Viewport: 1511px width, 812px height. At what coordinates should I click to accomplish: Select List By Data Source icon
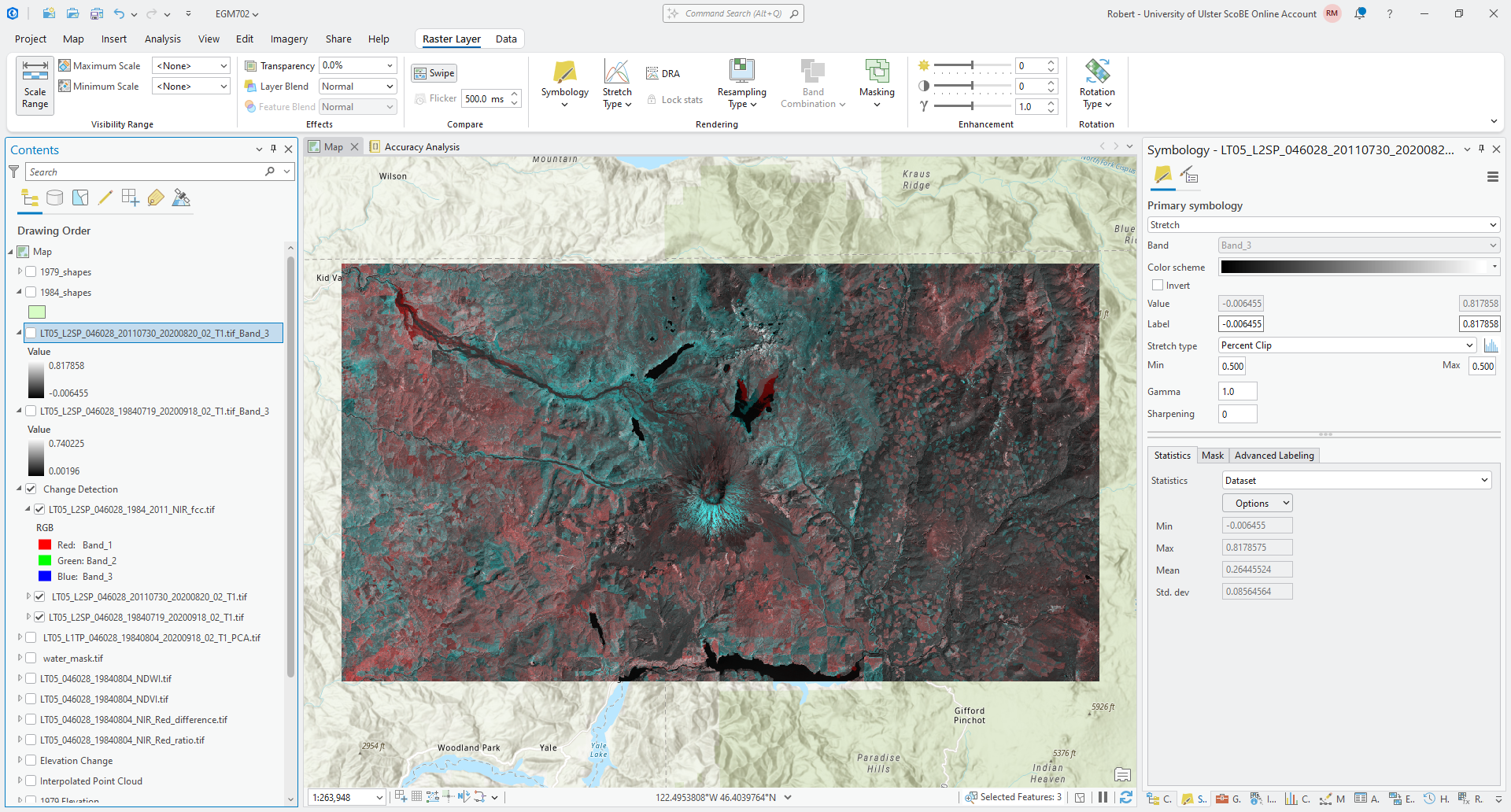(54, 198)
